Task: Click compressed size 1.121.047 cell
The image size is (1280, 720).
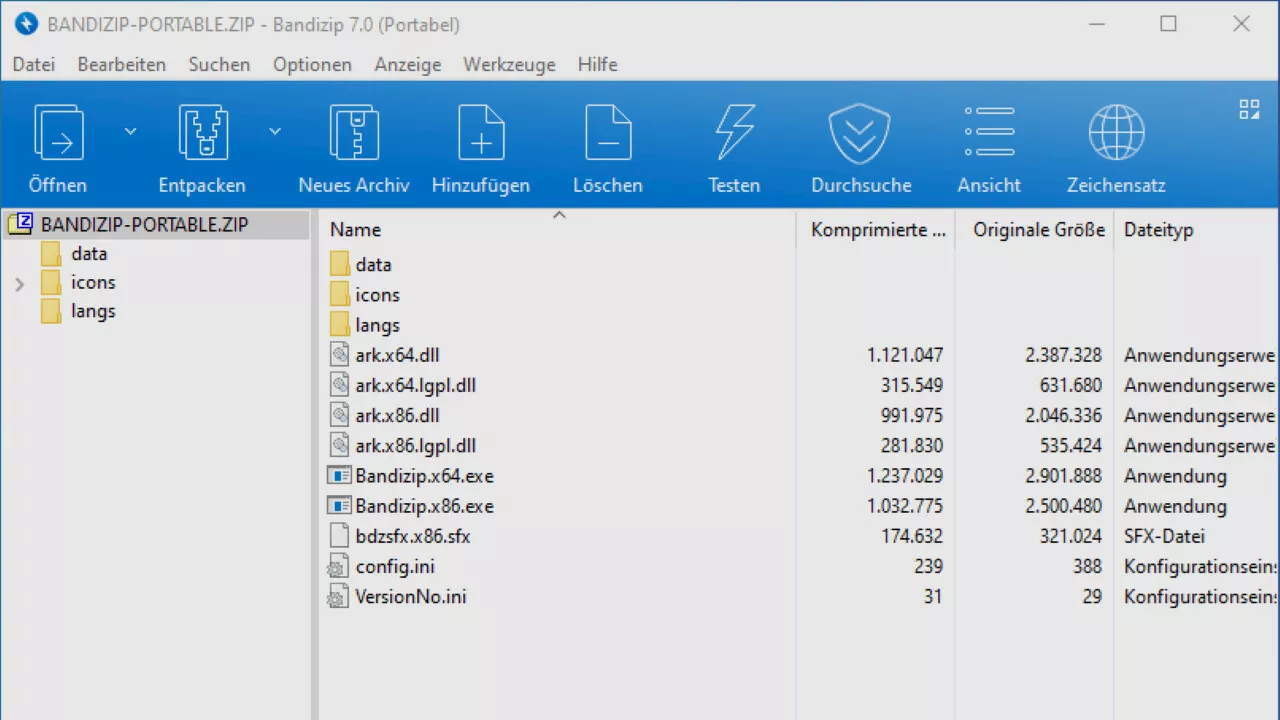Action: coord(905,355)
